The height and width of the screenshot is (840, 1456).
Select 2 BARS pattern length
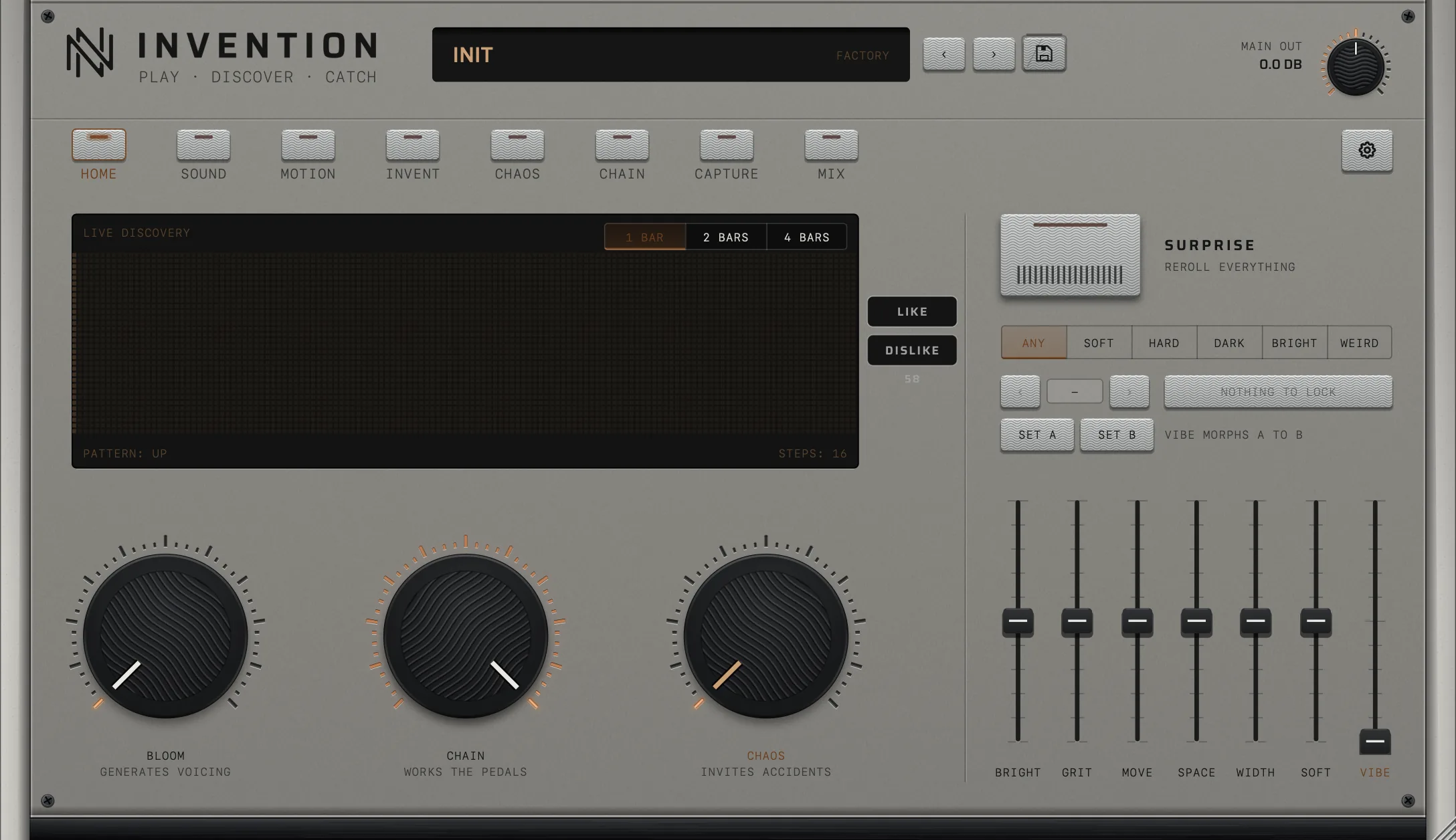pyautogui.click(x=726, y=237)
